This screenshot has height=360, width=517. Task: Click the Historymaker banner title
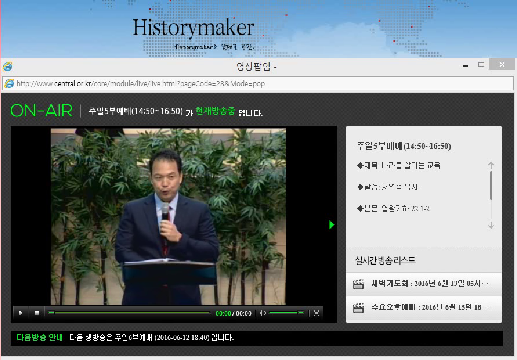click(193, 28)
